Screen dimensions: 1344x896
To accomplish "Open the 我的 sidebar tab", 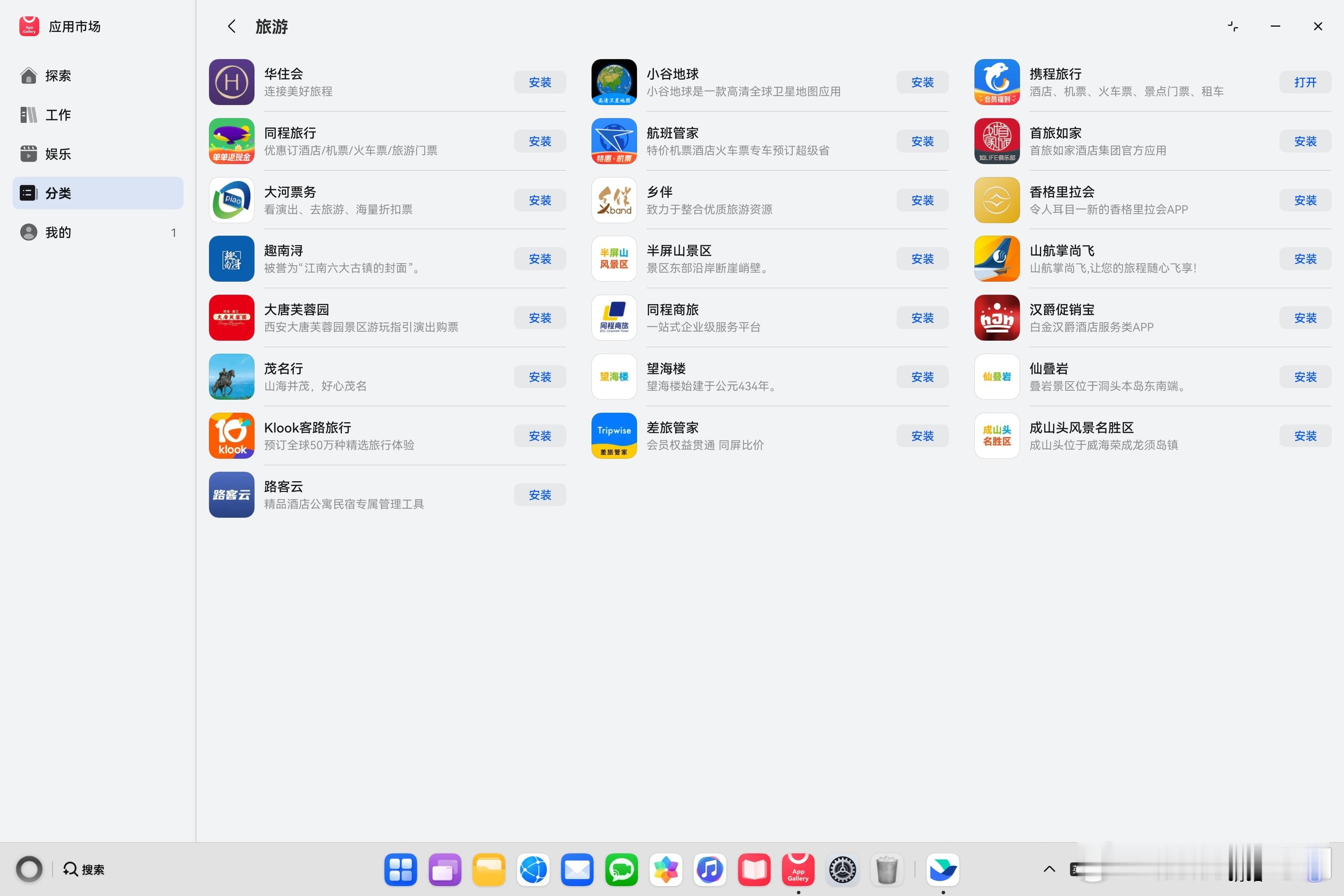I will pyautogui.click(x=98, y=233).
